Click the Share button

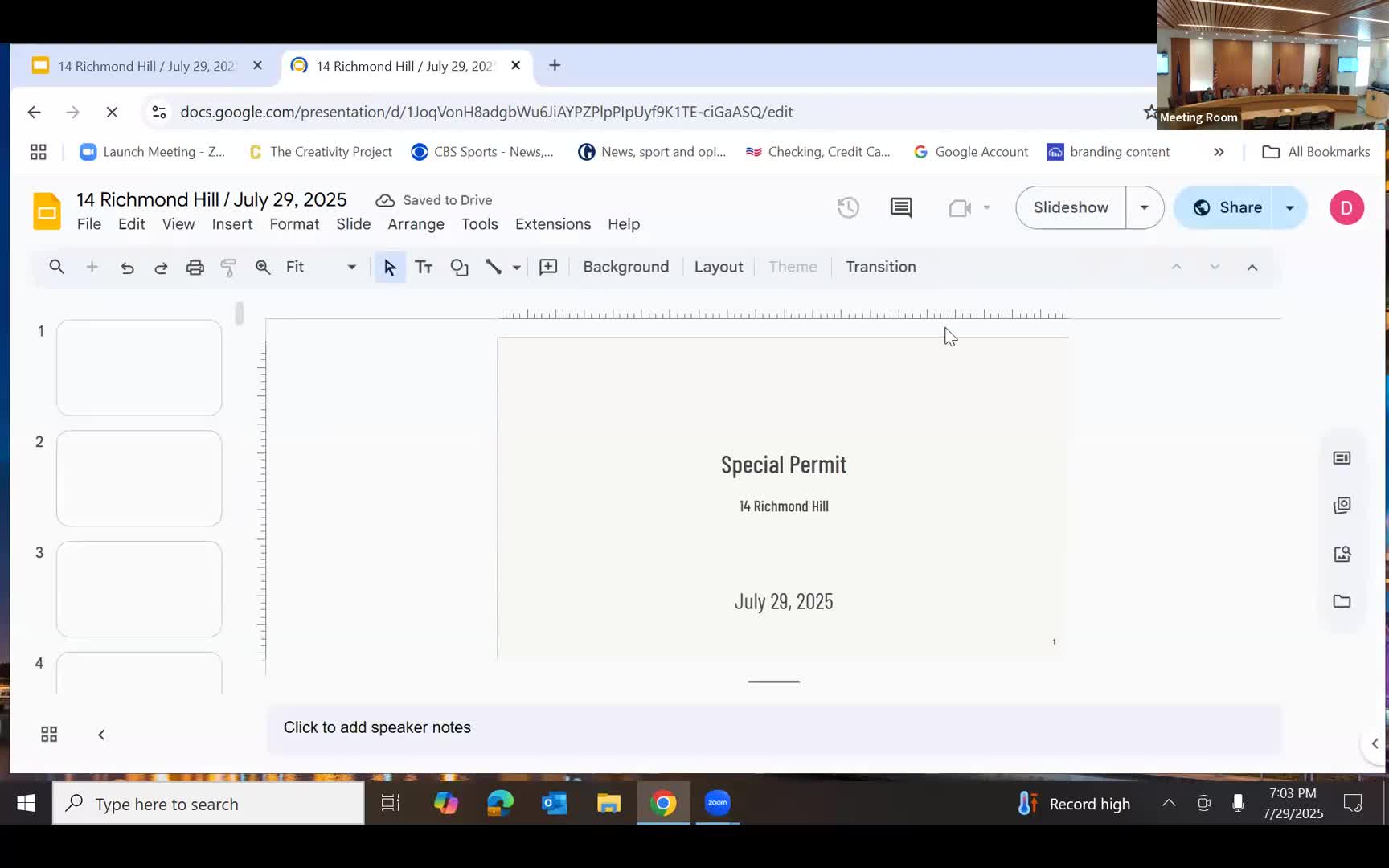[x=1225, y=207]
